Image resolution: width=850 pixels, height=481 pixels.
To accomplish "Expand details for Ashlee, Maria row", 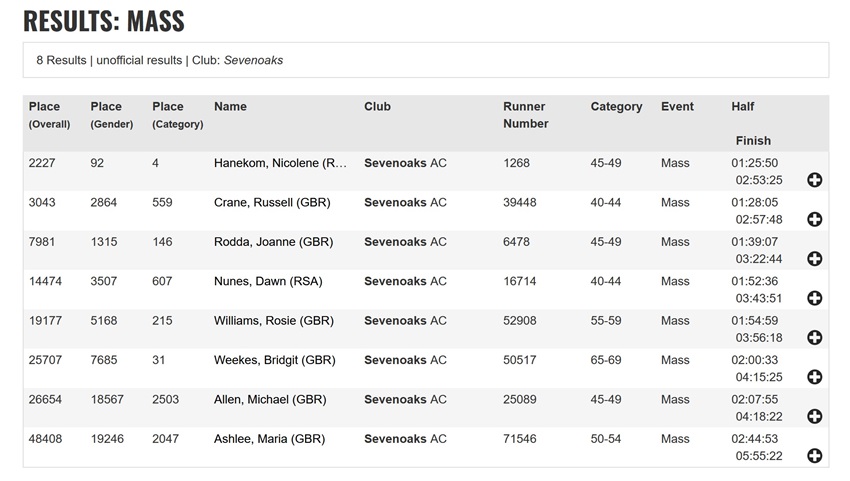I will [x=814, y=456].
